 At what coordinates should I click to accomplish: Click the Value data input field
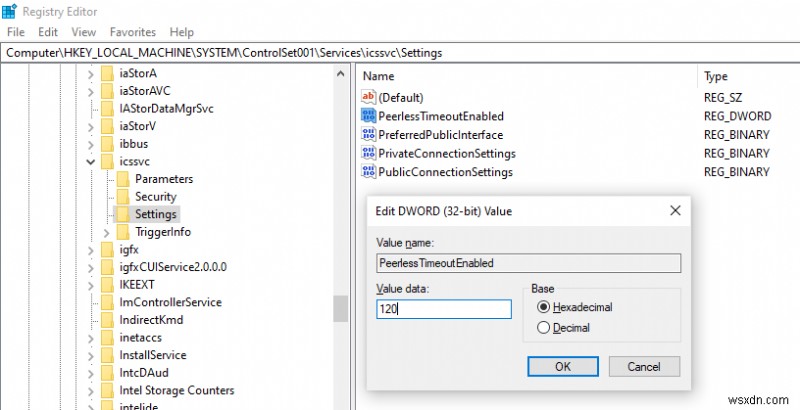tap(444, 309)
